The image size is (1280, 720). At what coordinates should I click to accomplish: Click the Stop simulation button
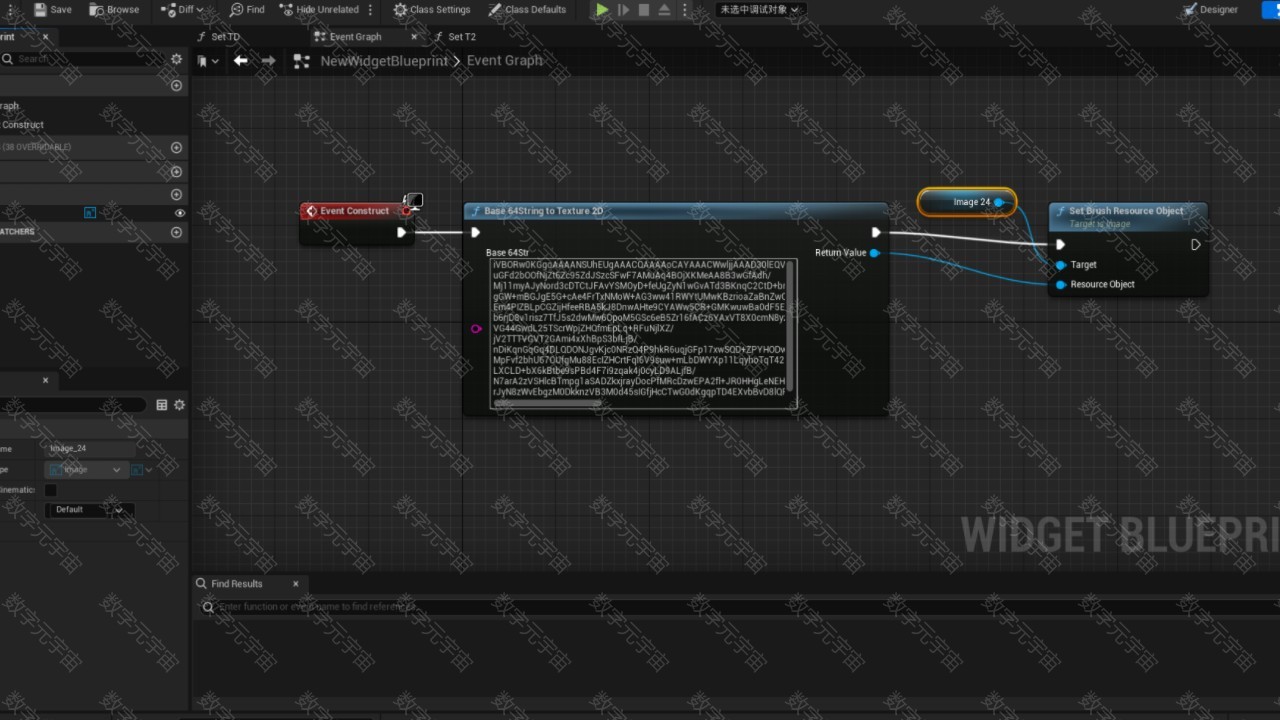644,9
